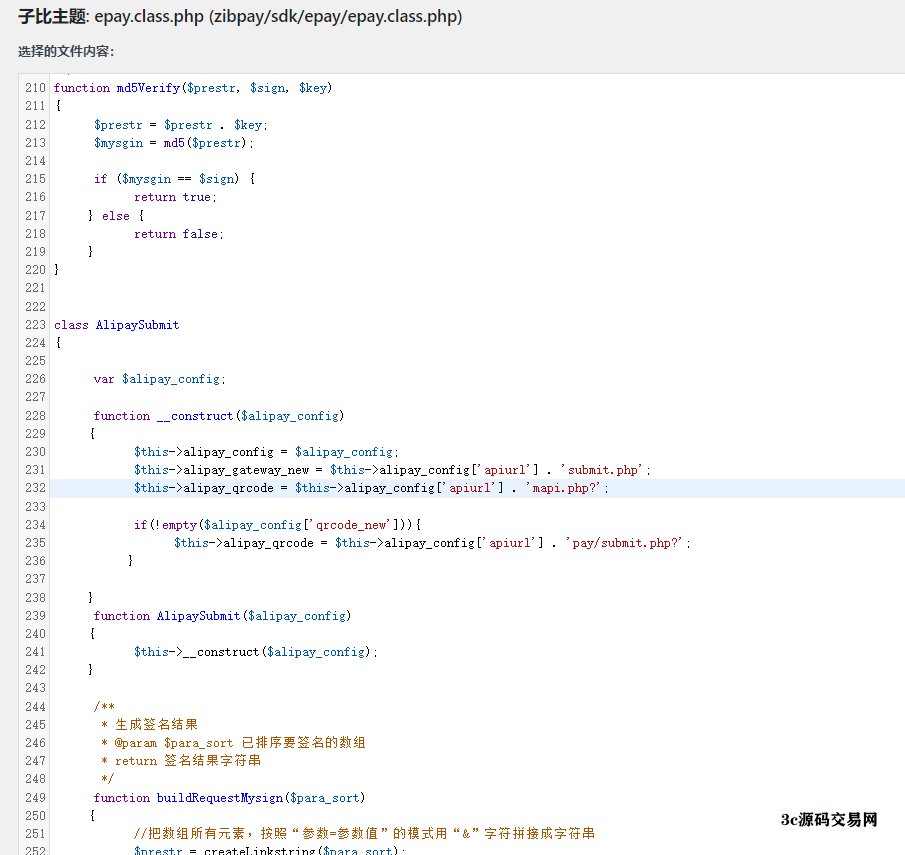Click the heading 'epay.class.php (zibpay/sdk/epay/epay.class.php)'
This screenshot has height=855, width=905.
pyautogui.click(x=278, y=16)
